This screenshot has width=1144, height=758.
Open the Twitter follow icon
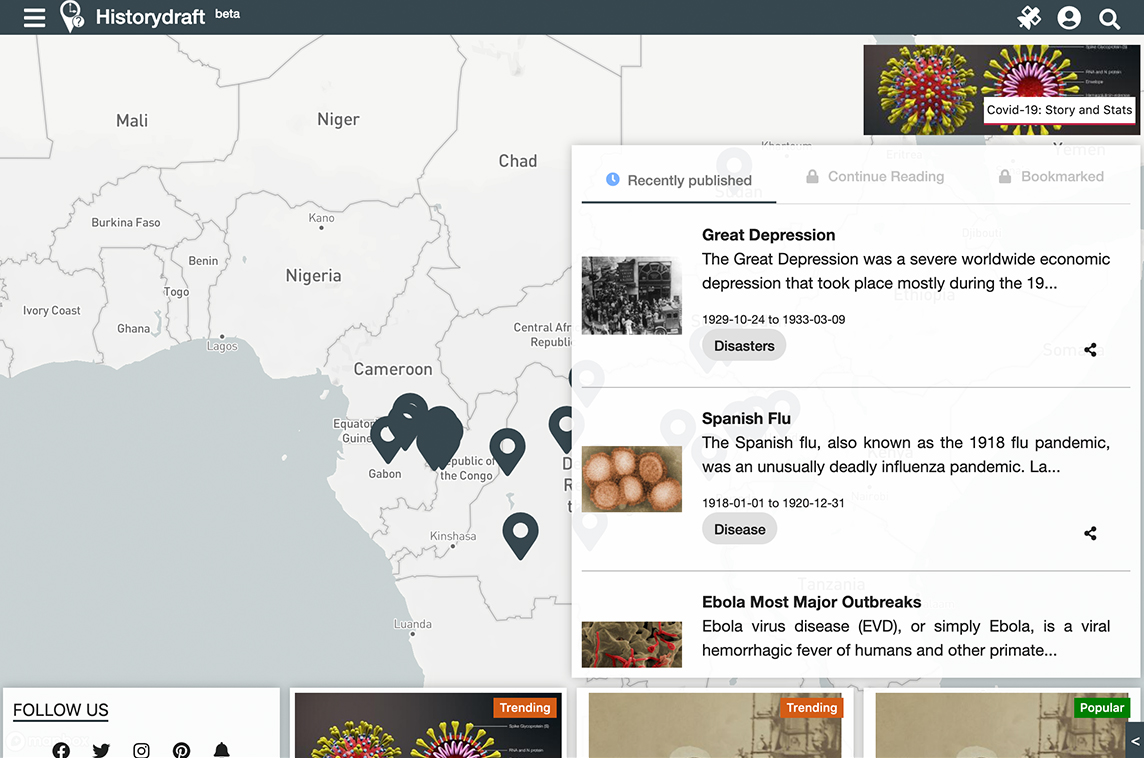tap(101, 750)
